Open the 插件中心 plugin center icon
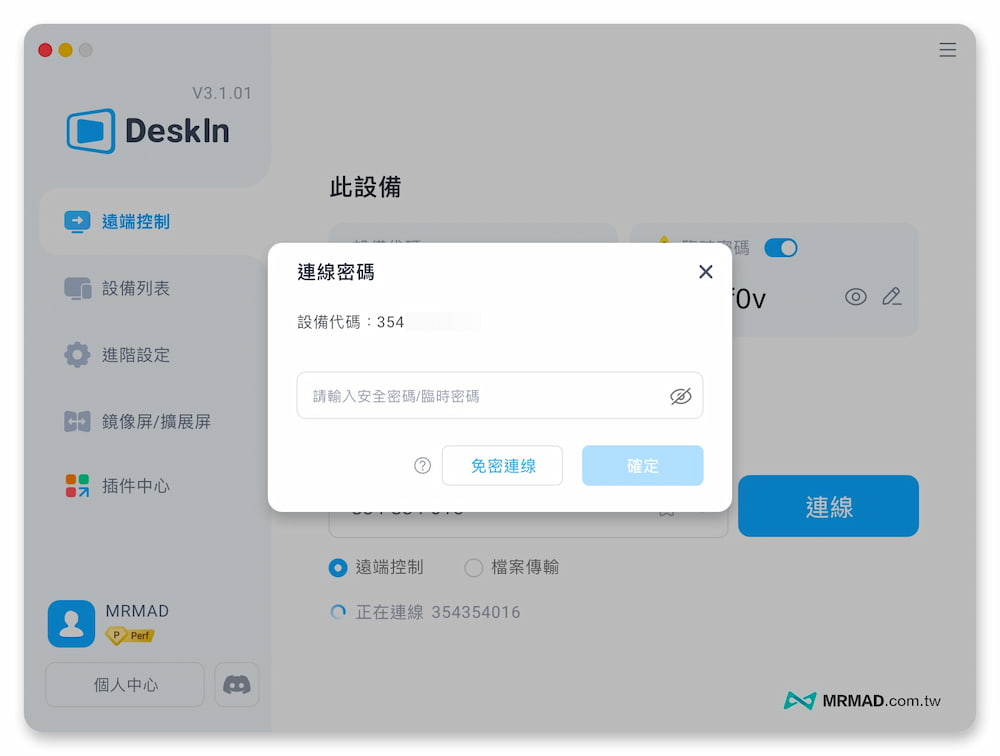 [x=78, y=486]
